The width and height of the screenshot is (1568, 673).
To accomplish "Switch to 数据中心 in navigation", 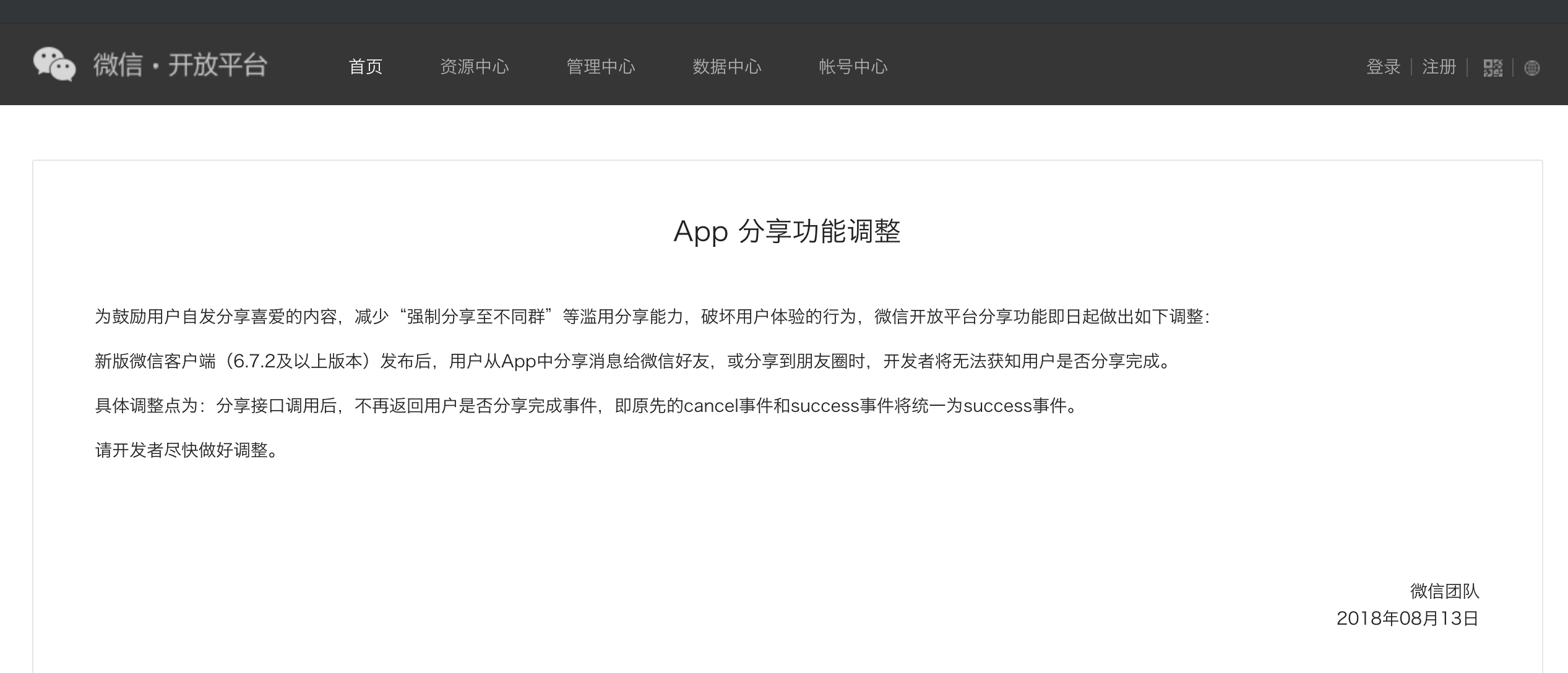I will pyautogui.click(x=726, y=67).
